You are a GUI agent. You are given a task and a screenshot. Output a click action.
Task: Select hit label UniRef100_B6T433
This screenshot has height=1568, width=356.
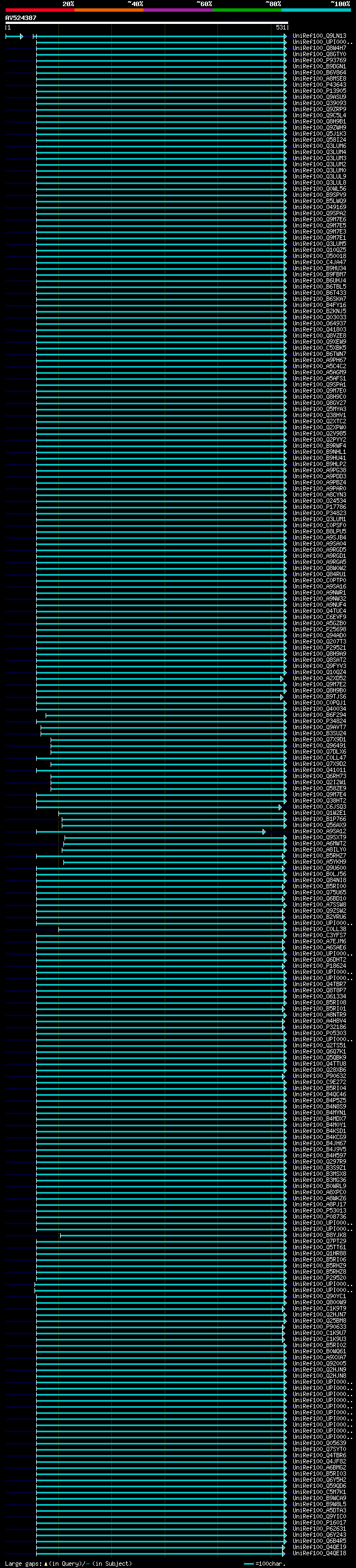click(x=319, y=293)
